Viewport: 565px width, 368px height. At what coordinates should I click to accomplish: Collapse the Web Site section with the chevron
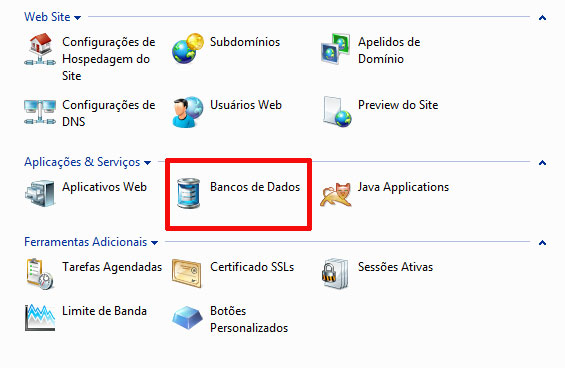pos(542,18)
